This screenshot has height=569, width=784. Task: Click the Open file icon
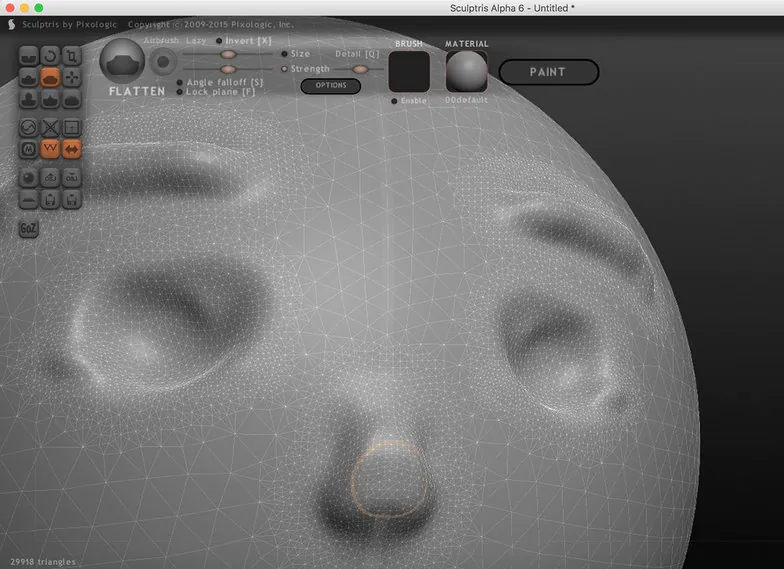click(x=50, y=200)
